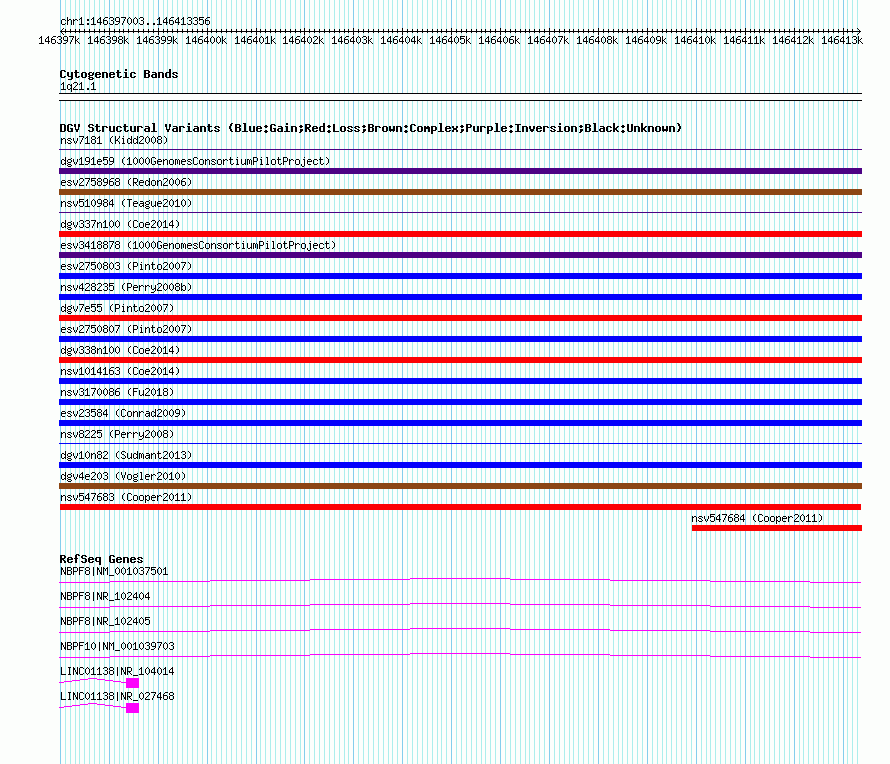The image size is (890, 764).
Task: Open variant nsv547684 (Cooper2011)
Action: [757, 518]
